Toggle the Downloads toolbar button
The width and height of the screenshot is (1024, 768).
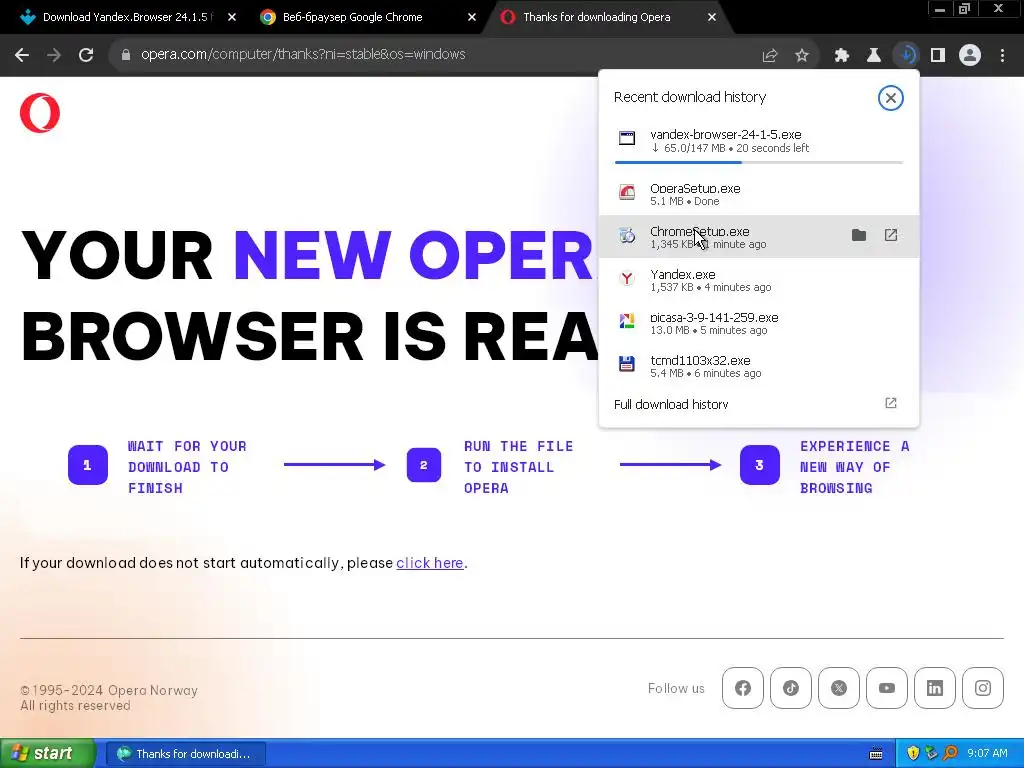[x=906, y=55]
